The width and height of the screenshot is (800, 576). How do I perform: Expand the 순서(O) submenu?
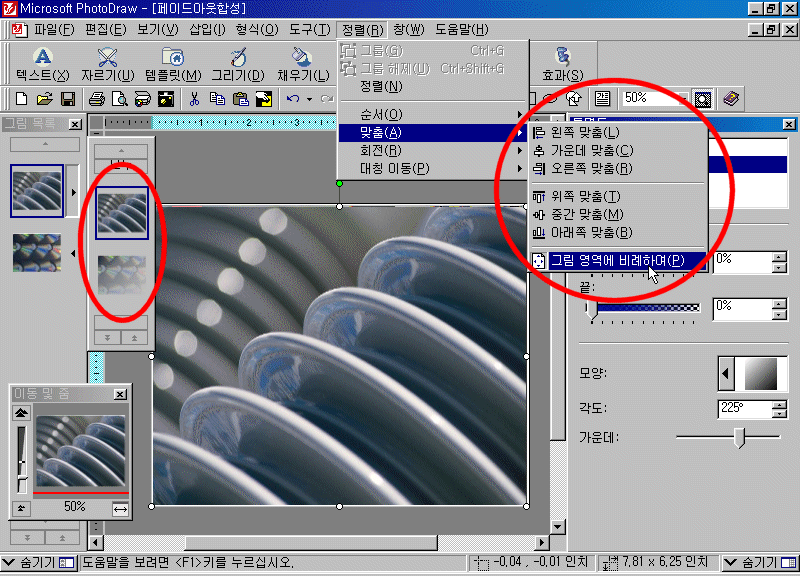click(433, 114)
